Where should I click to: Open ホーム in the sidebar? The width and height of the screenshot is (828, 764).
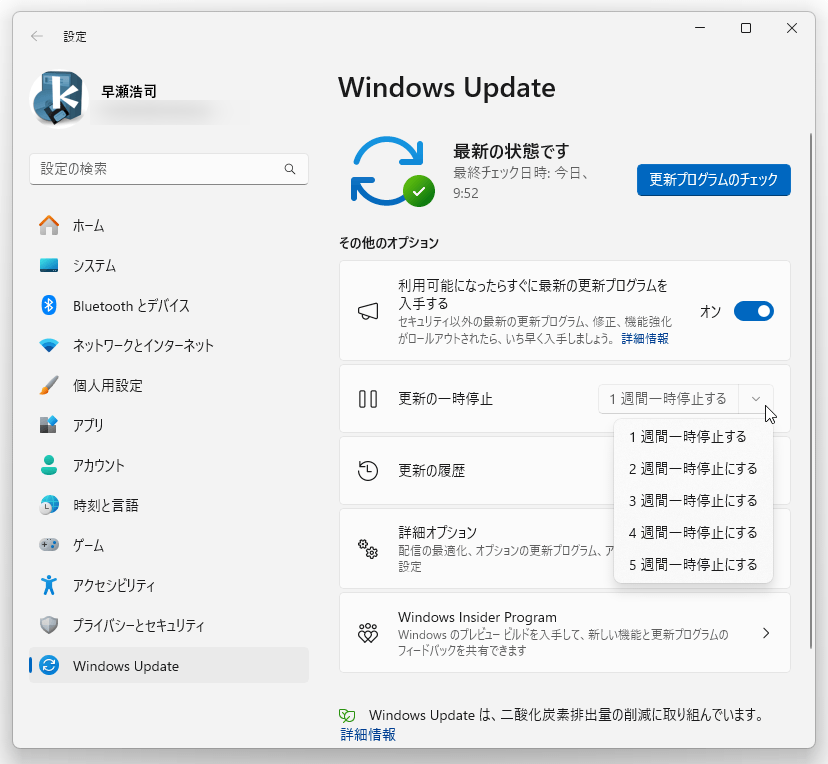point(169,225)
